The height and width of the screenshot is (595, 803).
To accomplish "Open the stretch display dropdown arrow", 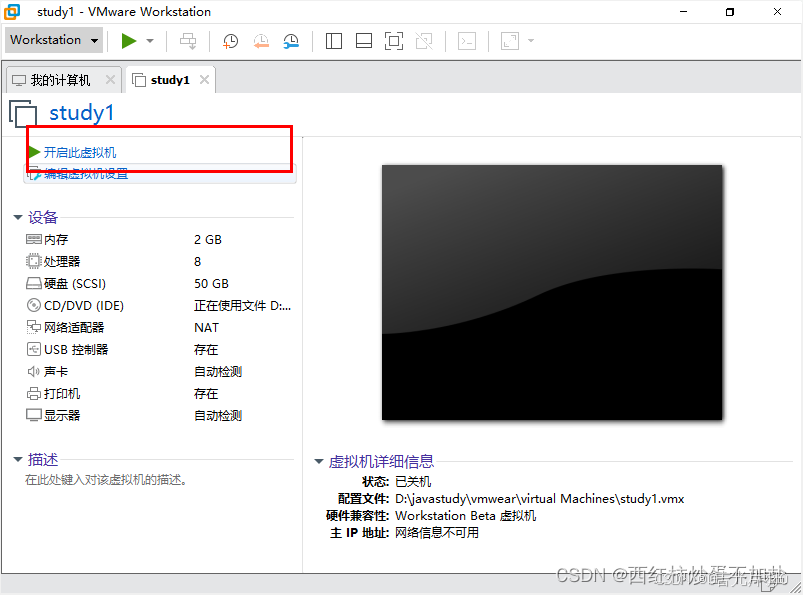I will (531, 40).
